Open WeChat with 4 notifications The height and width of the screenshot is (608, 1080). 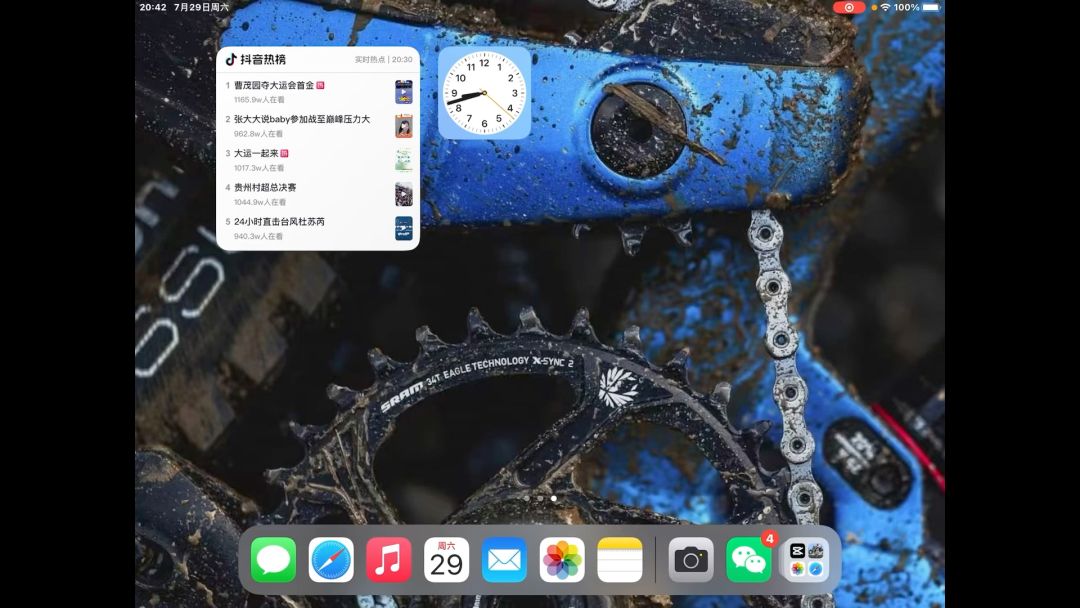click(x=749, y=560)
